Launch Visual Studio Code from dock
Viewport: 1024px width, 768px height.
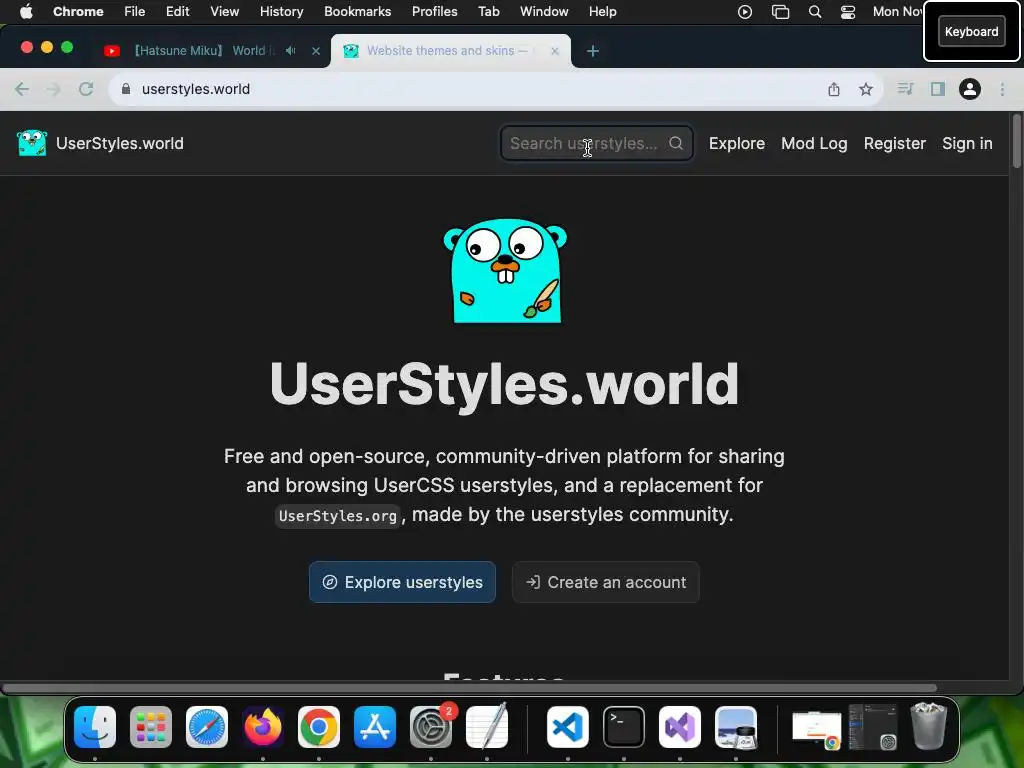coord(568,727)
